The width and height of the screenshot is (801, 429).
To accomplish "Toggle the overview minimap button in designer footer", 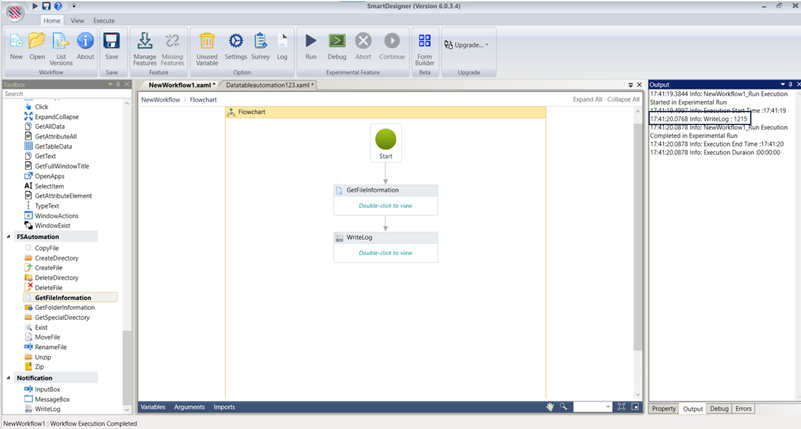I will click(635, 407).
